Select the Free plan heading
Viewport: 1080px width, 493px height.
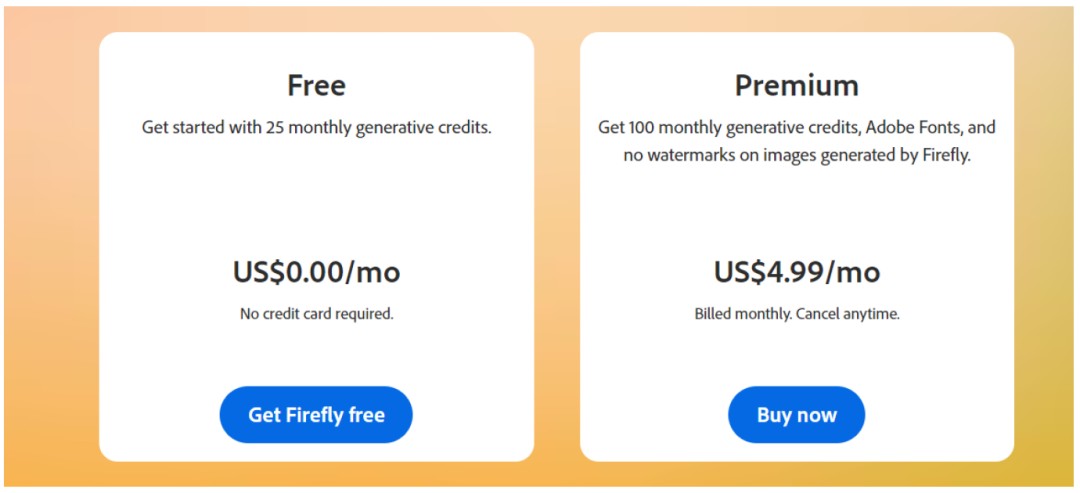pos(316,85)
